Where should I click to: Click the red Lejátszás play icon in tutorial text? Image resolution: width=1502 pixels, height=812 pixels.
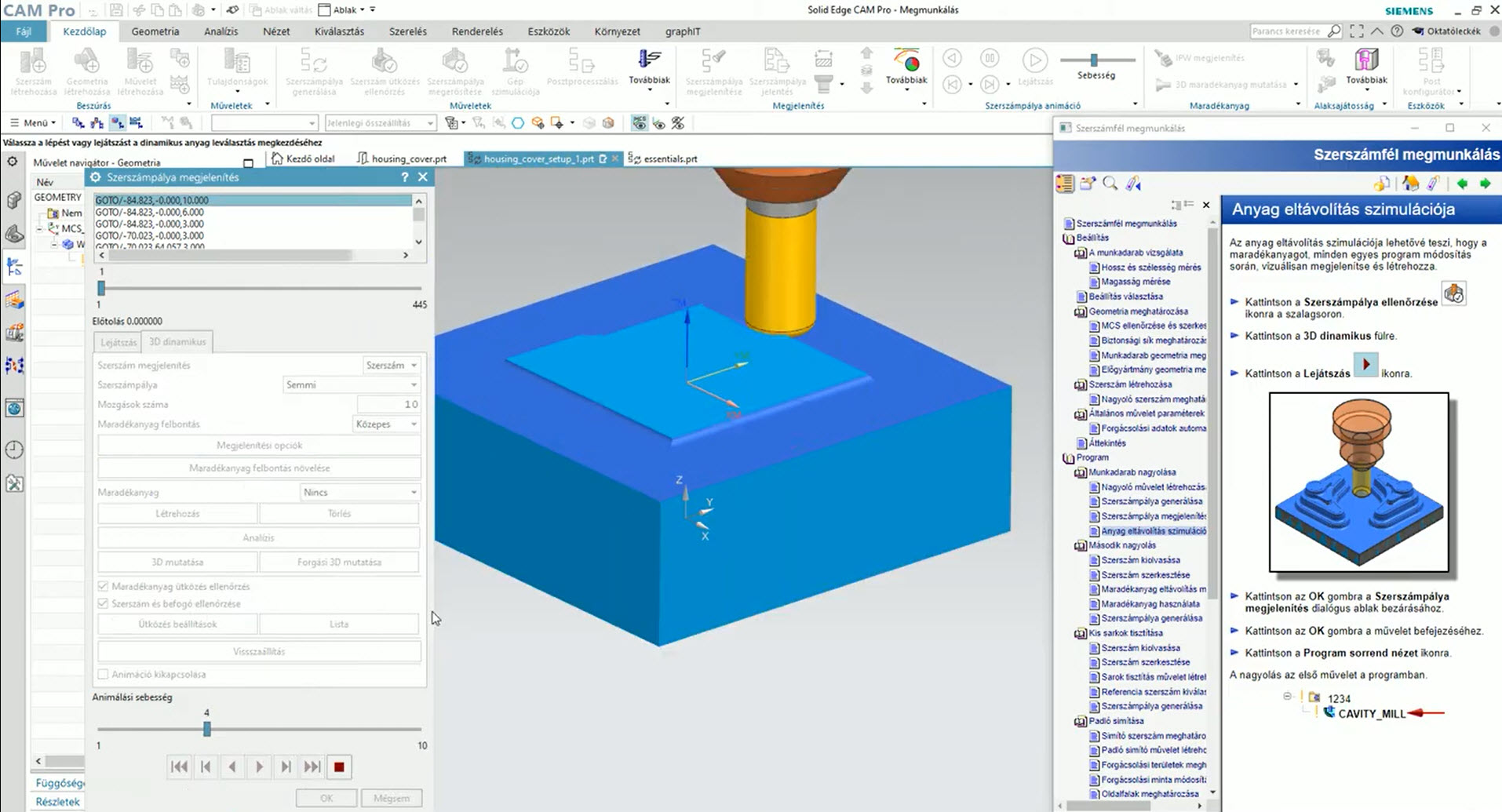(x=1366, y=365)
